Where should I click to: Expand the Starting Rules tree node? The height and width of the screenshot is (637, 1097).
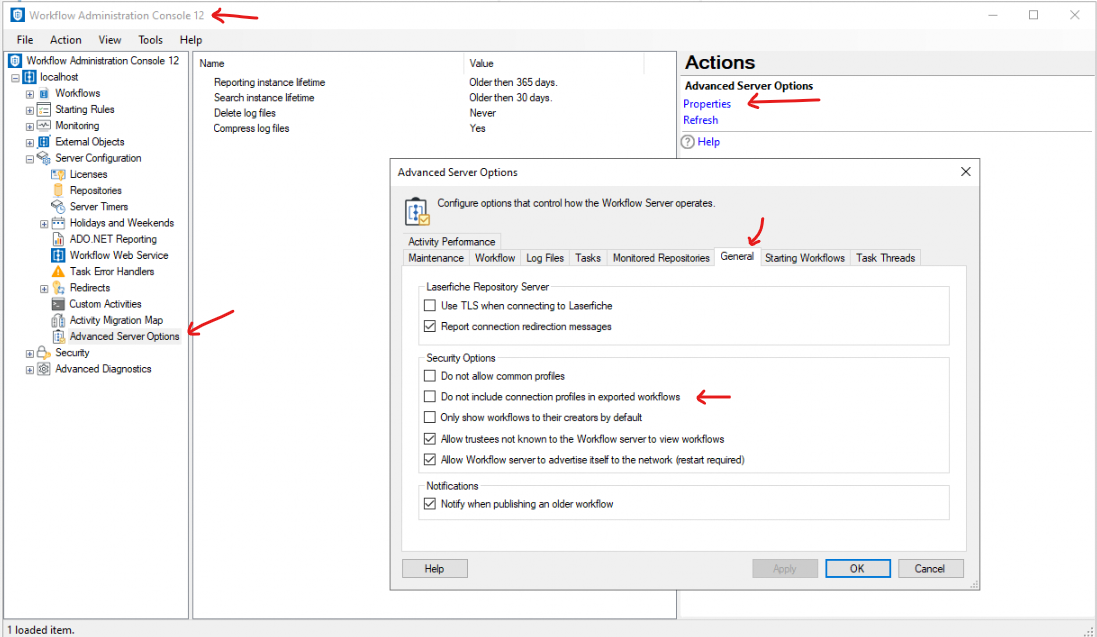click(x=29, y=110)
